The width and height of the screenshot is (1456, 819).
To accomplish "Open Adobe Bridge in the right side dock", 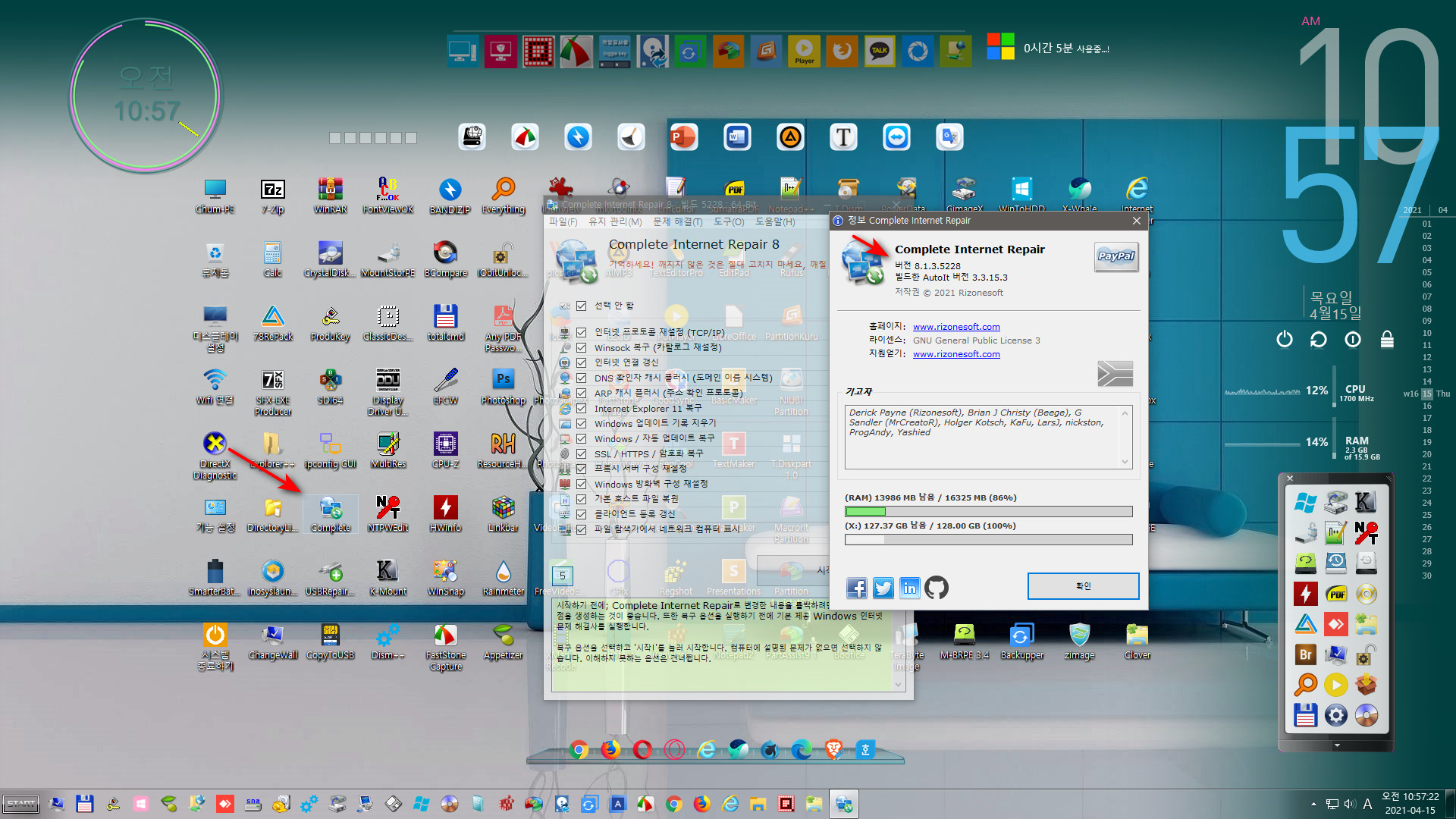I will [1306, 654].
